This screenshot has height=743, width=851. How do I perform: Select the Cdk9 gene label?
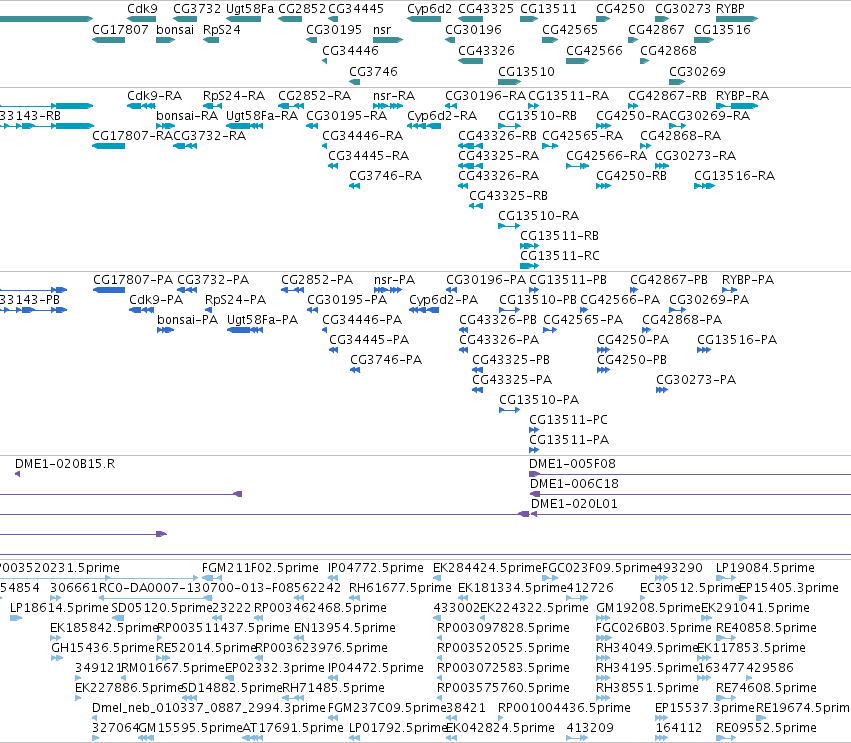(x=142, y=9)
